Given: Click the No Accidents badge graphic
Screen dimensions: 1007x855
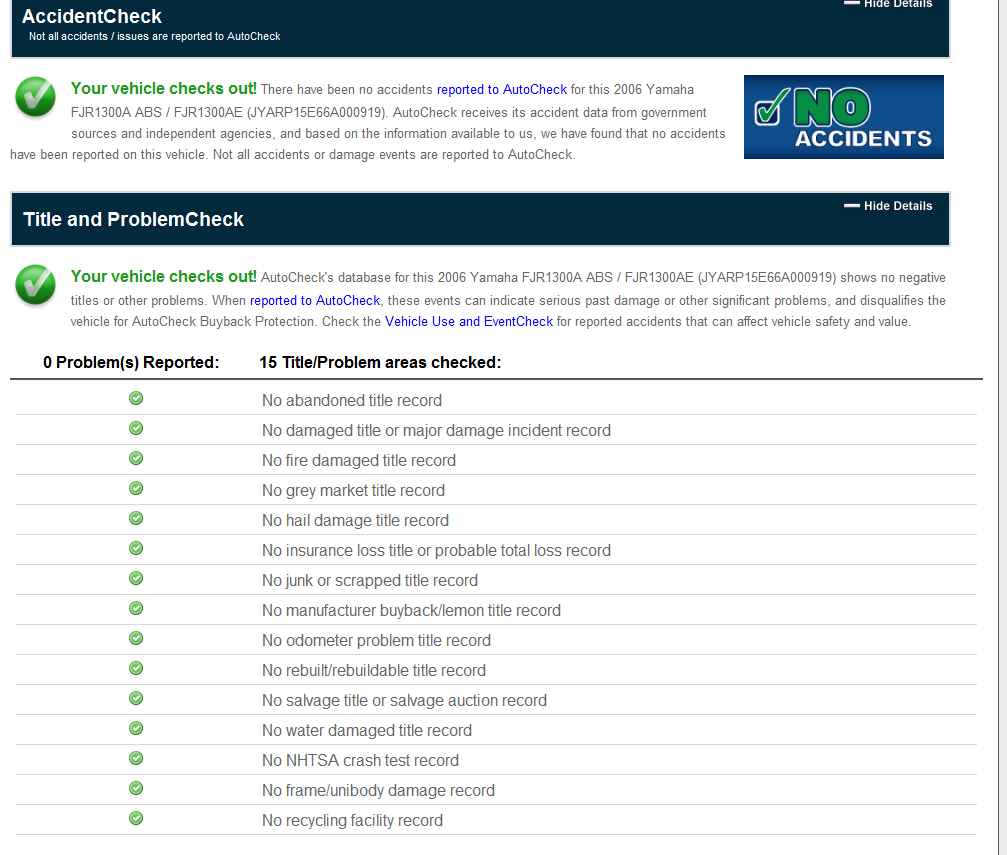Looking at the screenshot, I should tap(843, 117).
